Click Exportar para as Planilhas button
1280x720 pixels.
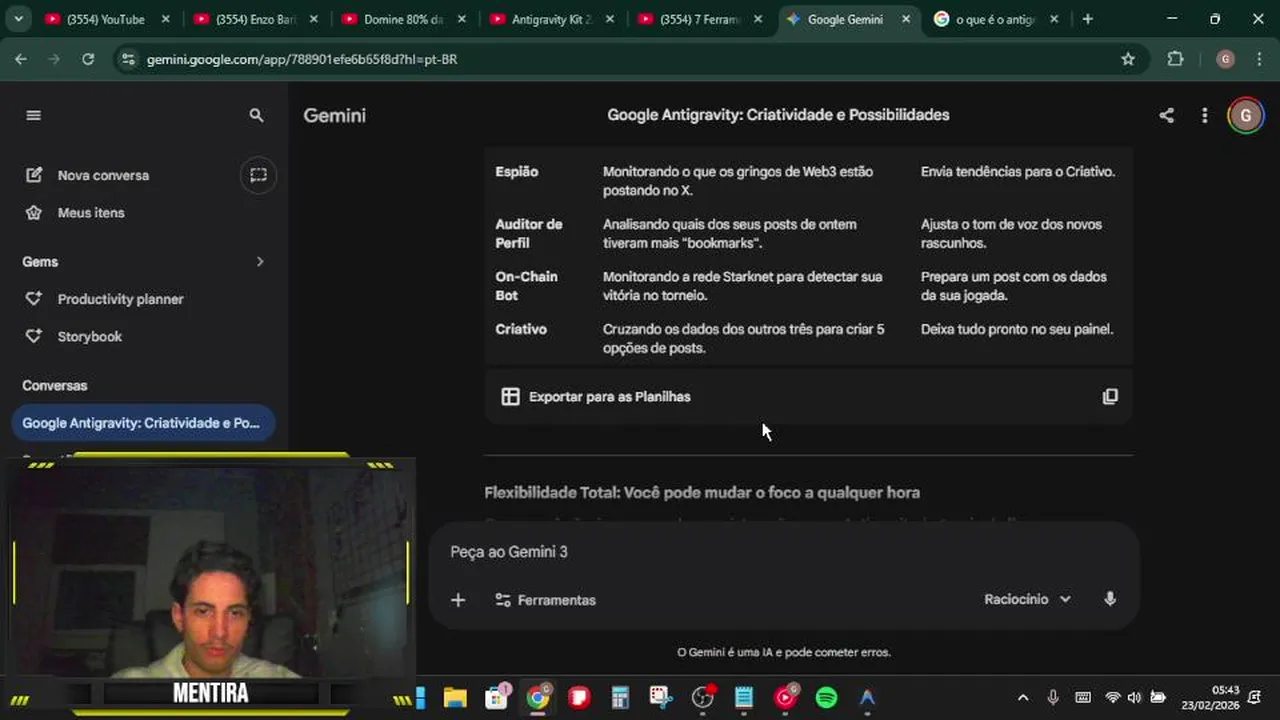(x=596, y=397)
